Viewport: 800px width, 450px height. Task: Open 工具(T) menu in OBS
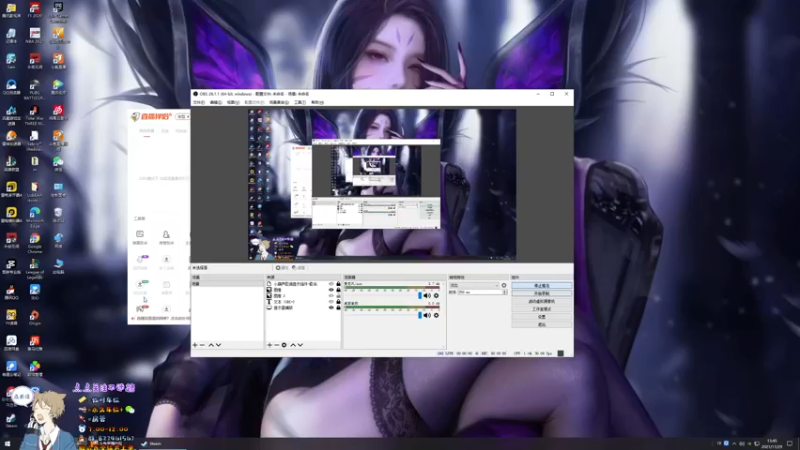point(300,103)
